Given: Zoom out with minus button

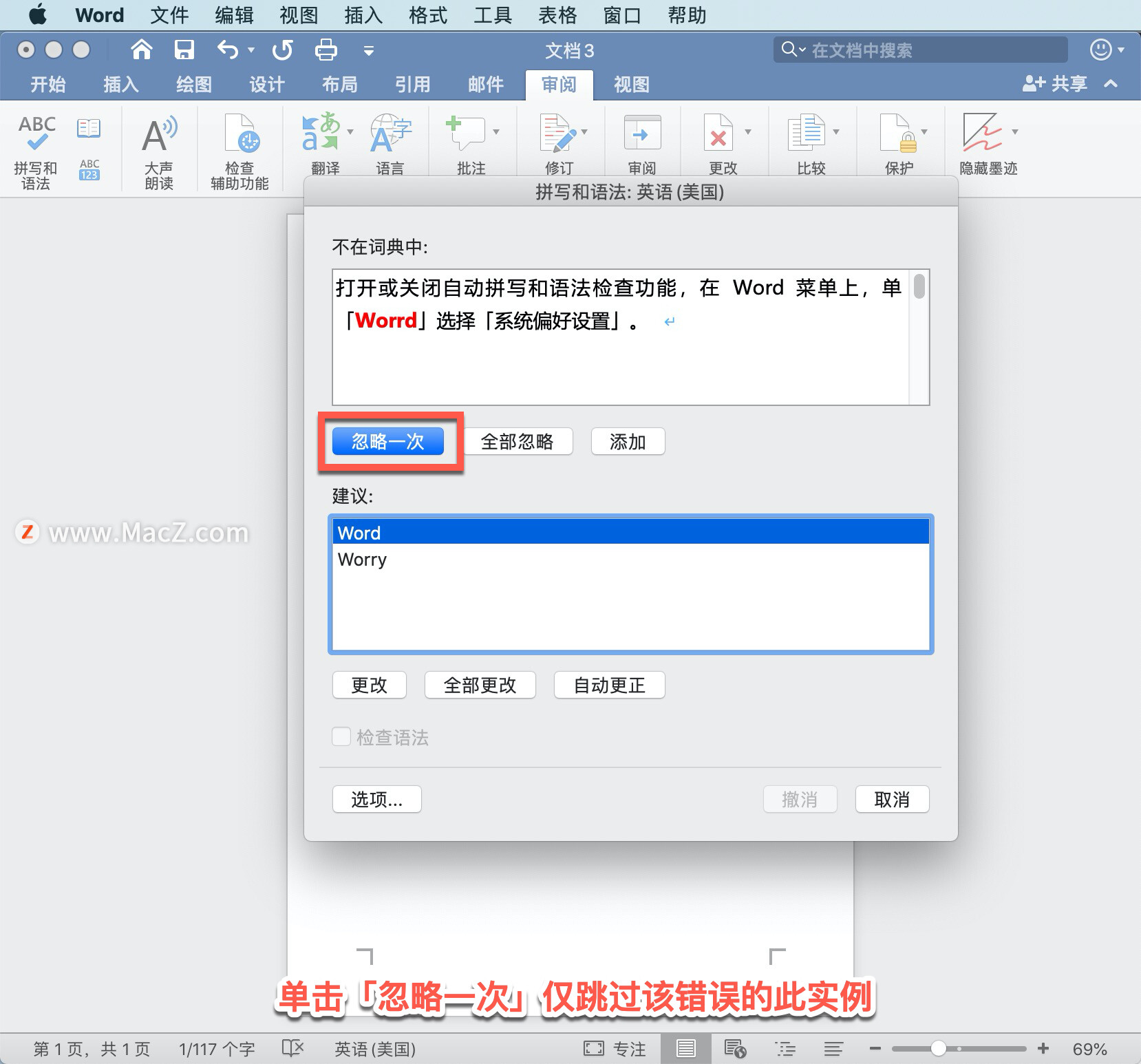Looking at the screenshot, I should 875,1048.
